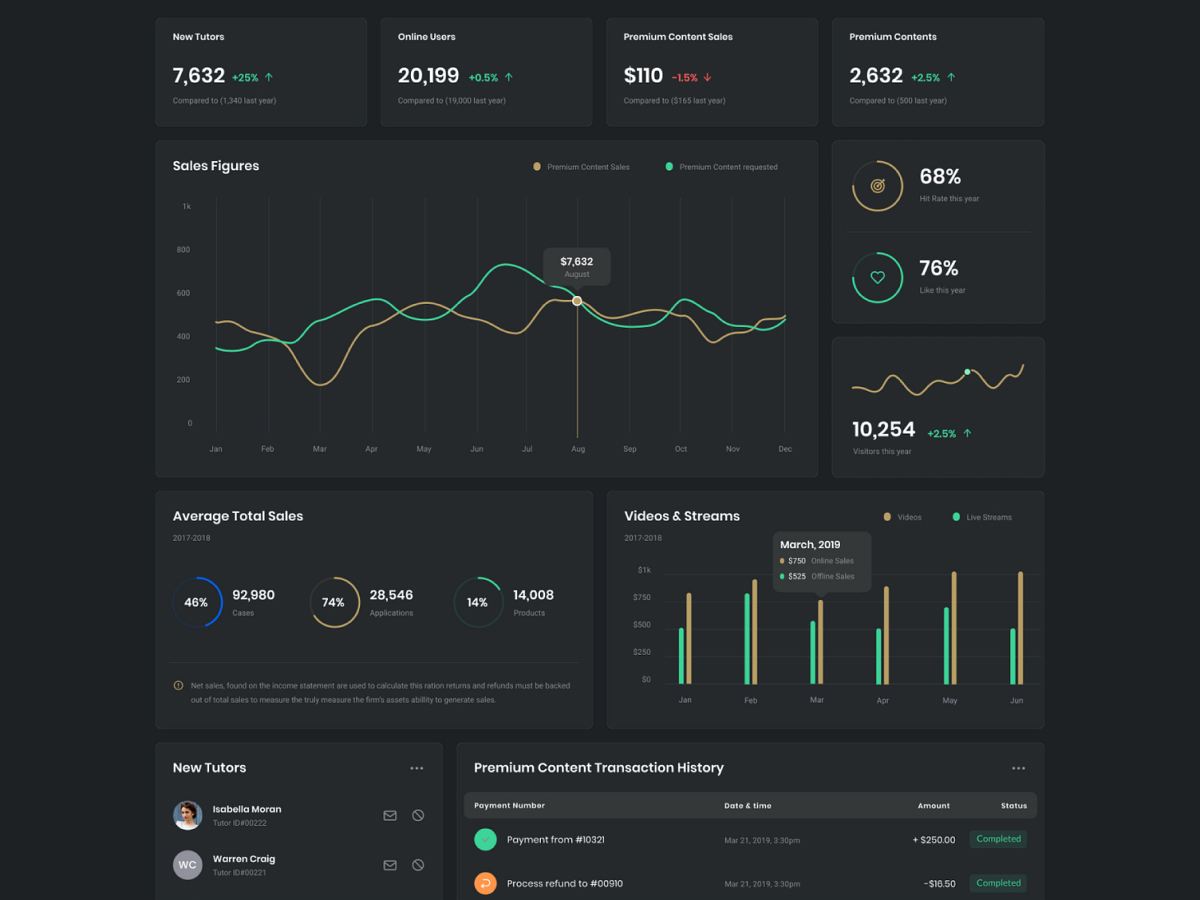Click the Payment from #10321 row text
Screen dimensions: 1200x900
tap(555, 840)
